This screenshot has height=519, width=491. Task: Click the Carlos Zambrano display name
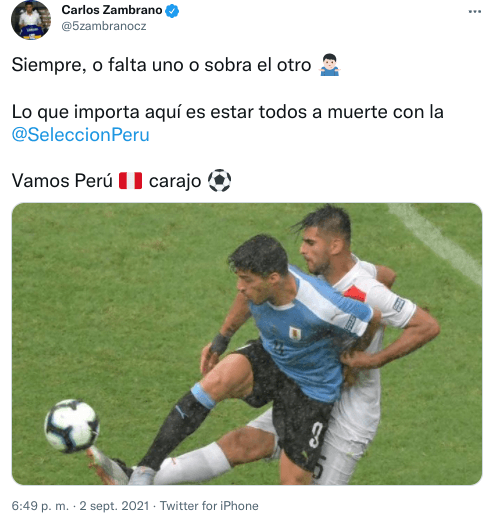112,10
